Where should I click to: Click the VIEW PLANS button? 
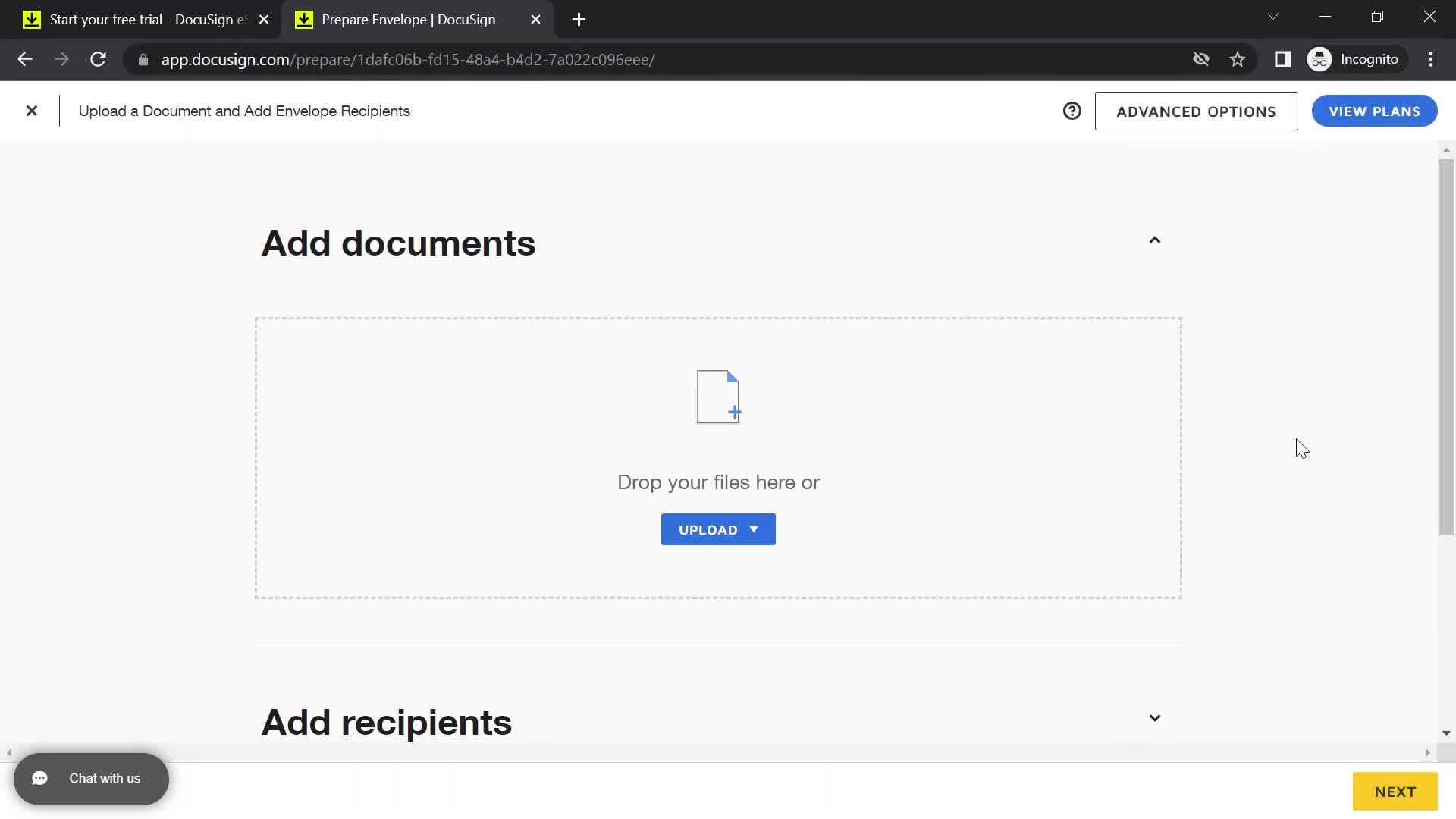point(1374,111)
